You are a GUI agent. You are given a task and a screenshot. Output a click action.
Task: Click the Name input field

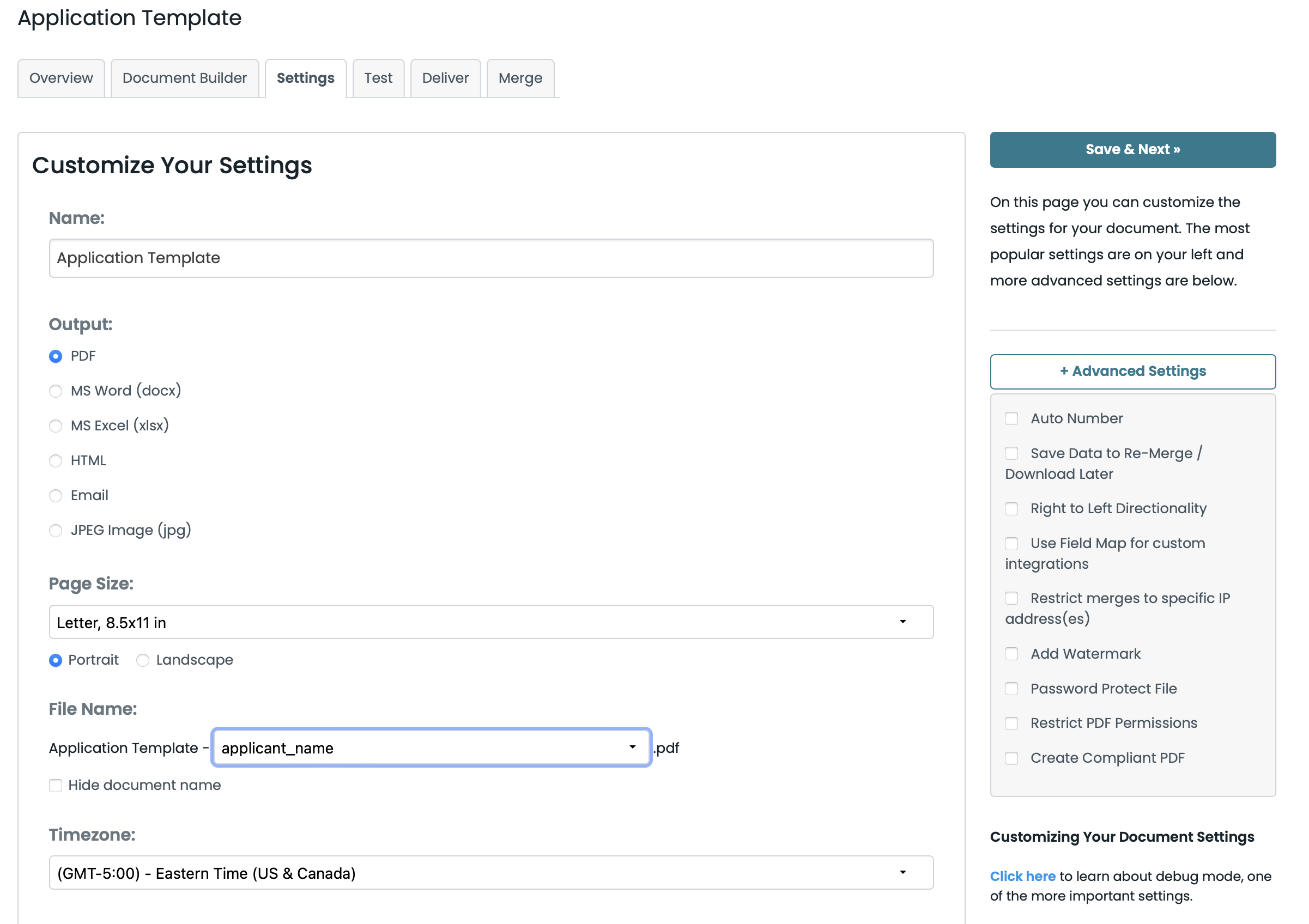tap(491, 258)
